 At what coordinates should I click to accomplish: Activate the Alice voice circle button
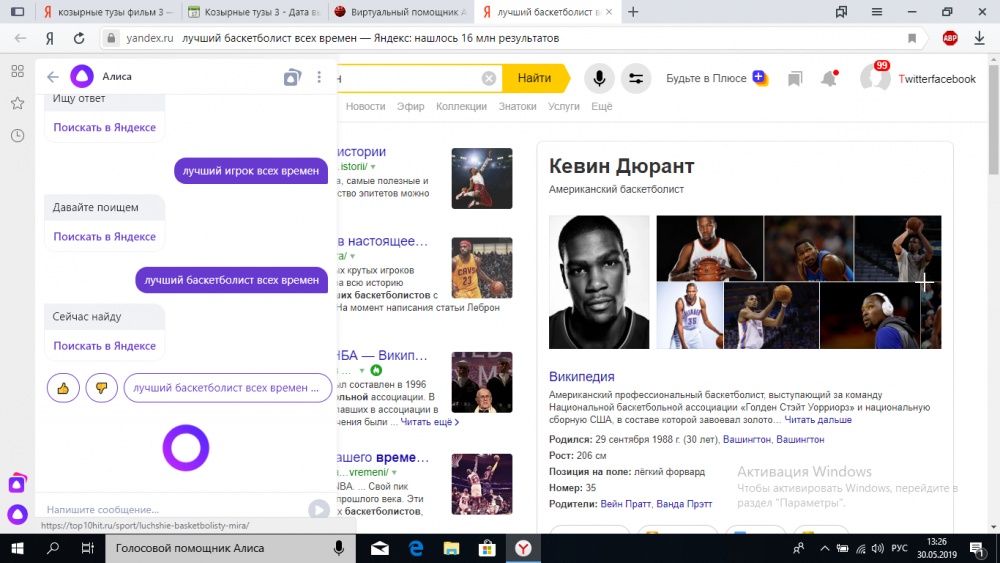coord(186,448)
